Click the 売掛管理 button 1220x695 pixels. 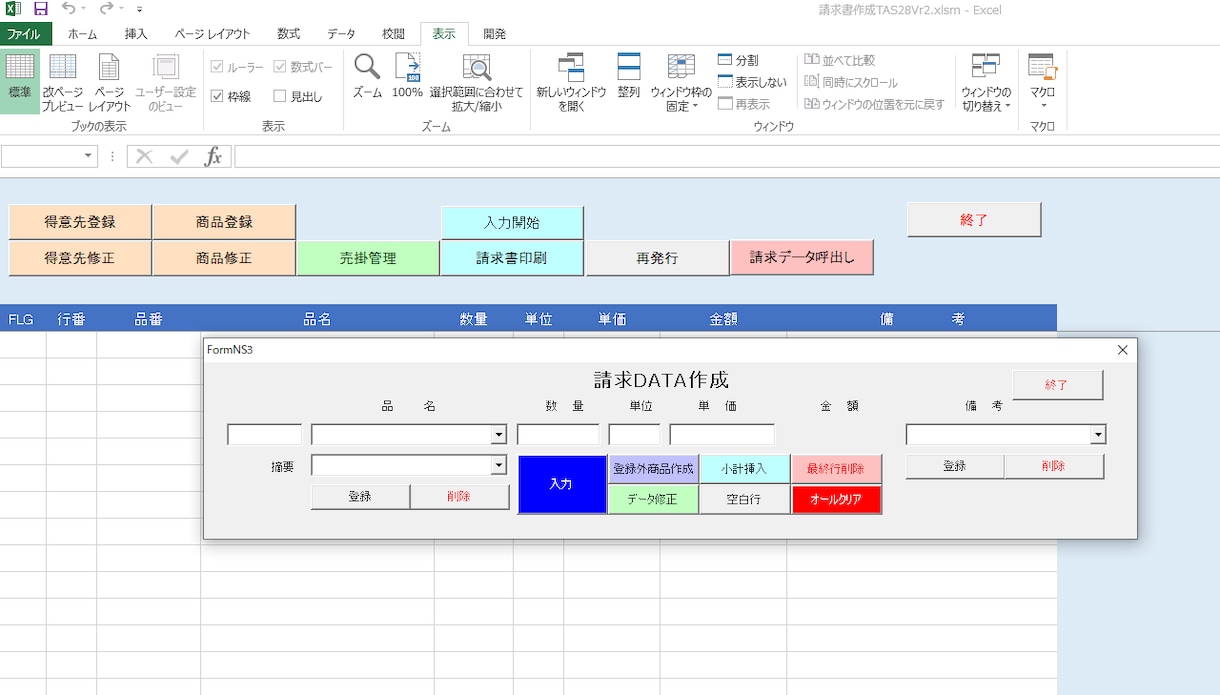pos(368,258)
